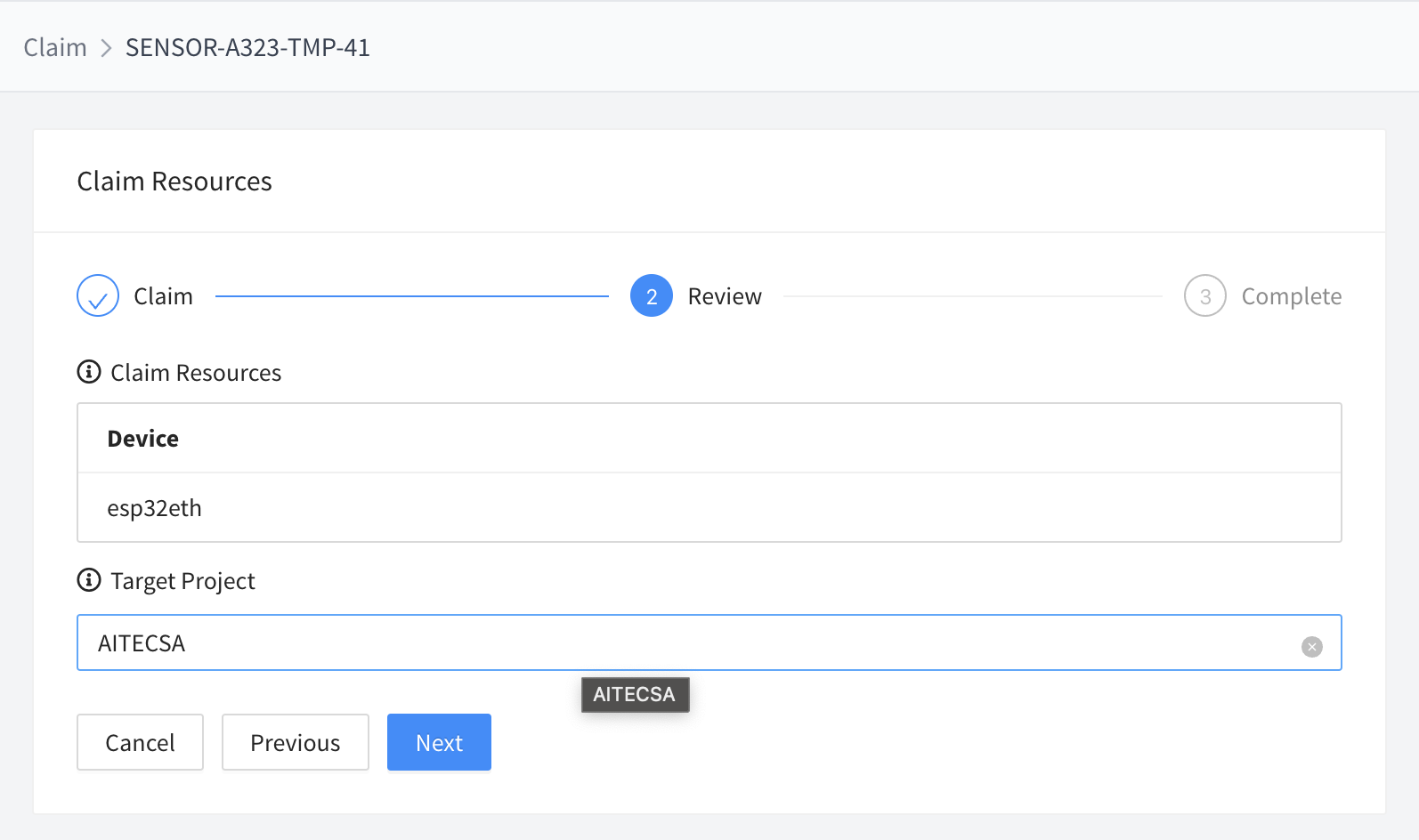Click the completed Claim step checkmark icon
Screen dimensions: 1419x840
pos(98,296)
